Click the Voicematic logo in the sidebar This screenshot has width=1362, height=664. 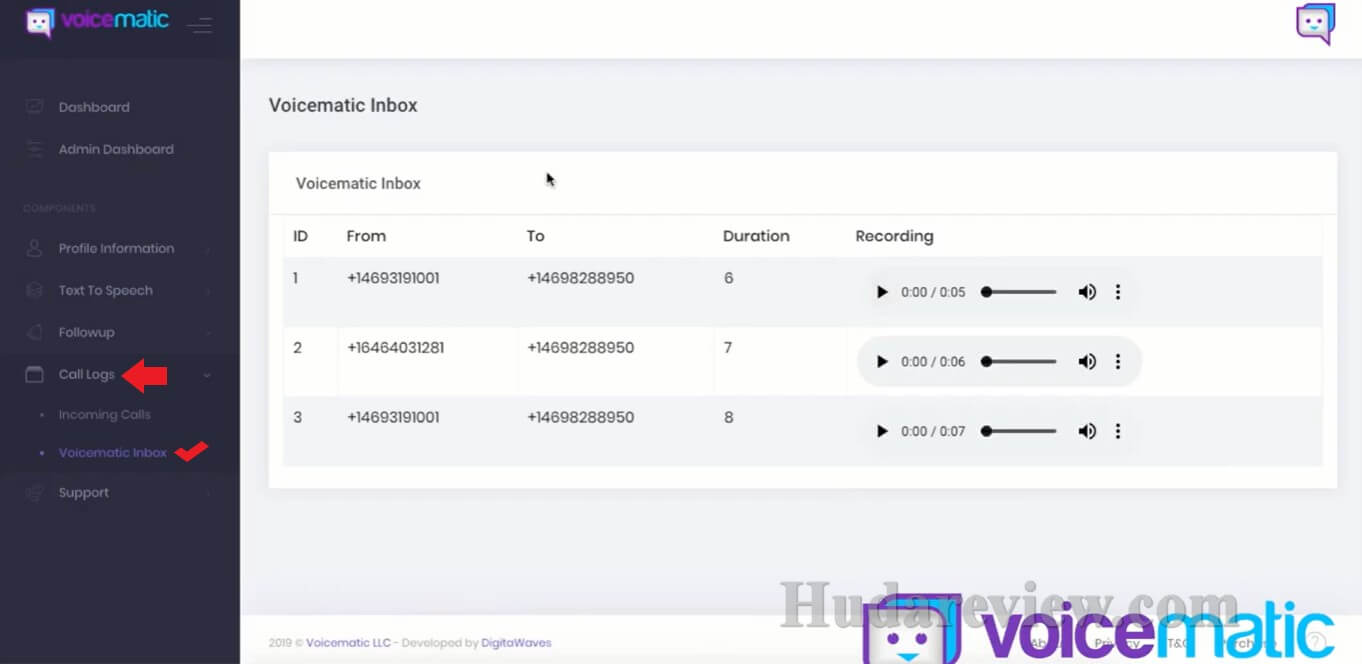click(x=97, y=21)
